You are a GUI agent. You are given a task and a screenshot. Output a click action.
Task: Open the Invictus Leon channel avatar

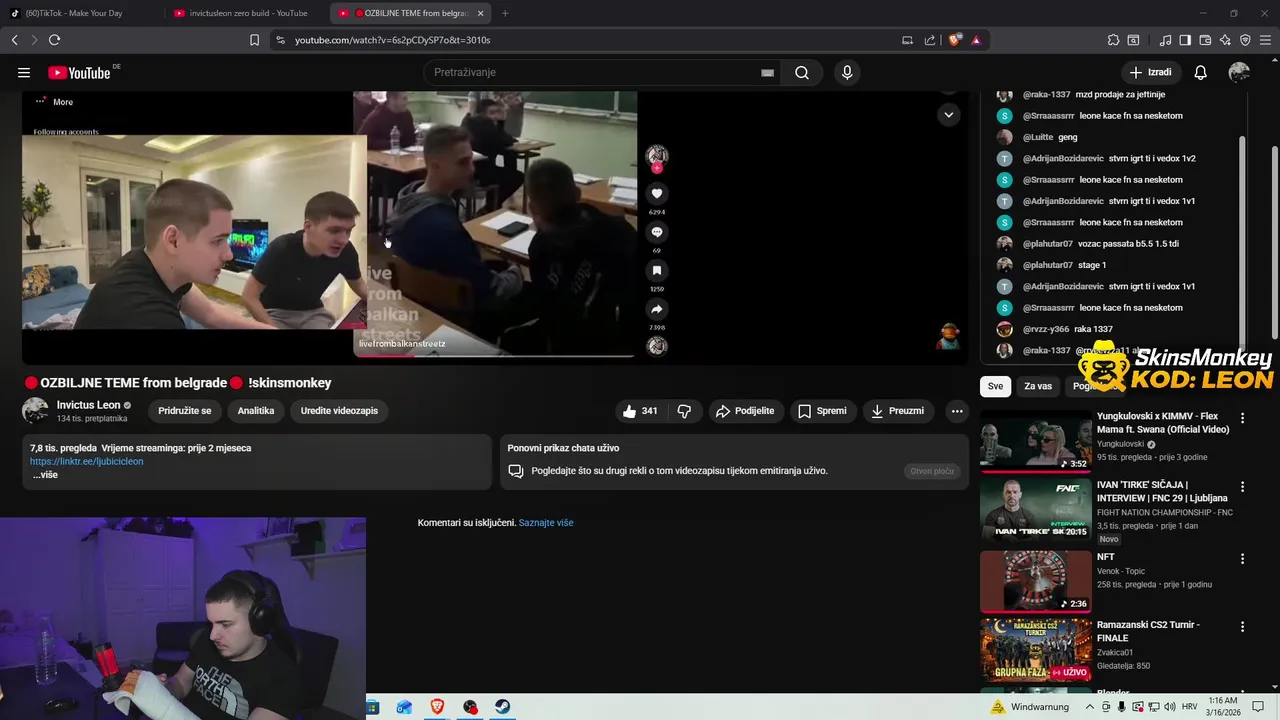[x=35, y=411]
